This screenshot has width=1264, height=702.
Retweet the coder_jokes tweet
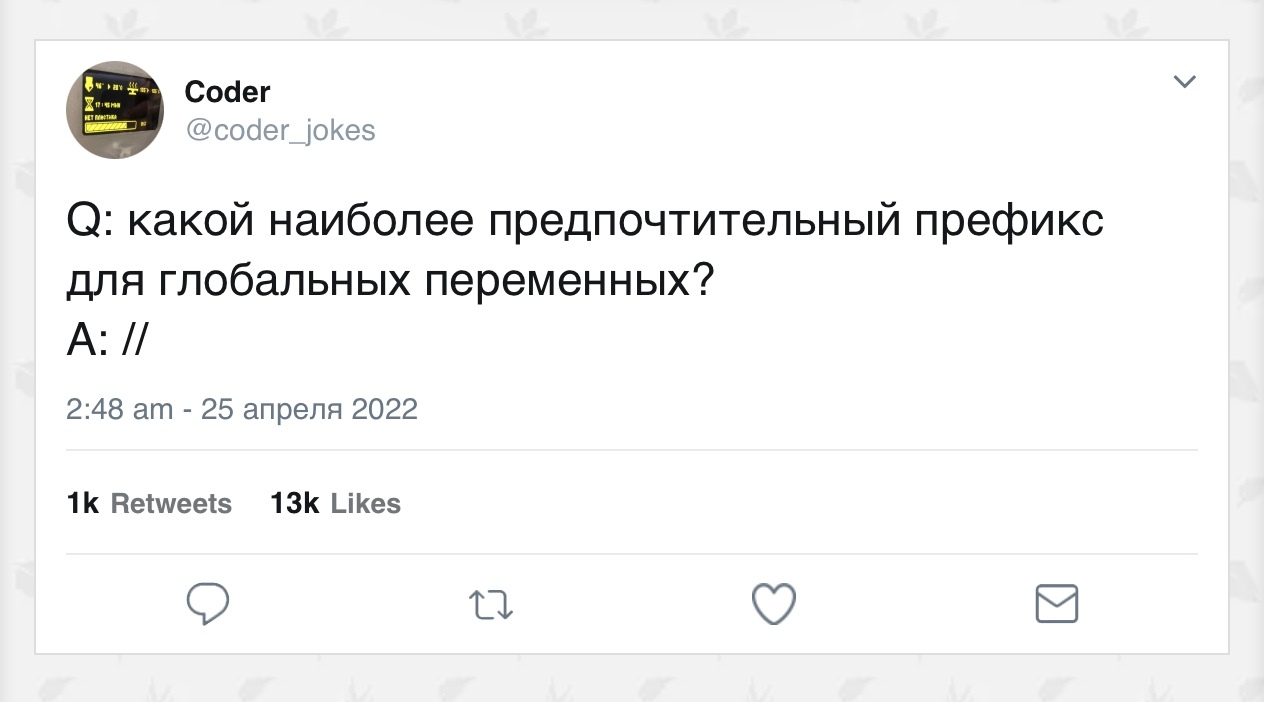coord(491,604)
